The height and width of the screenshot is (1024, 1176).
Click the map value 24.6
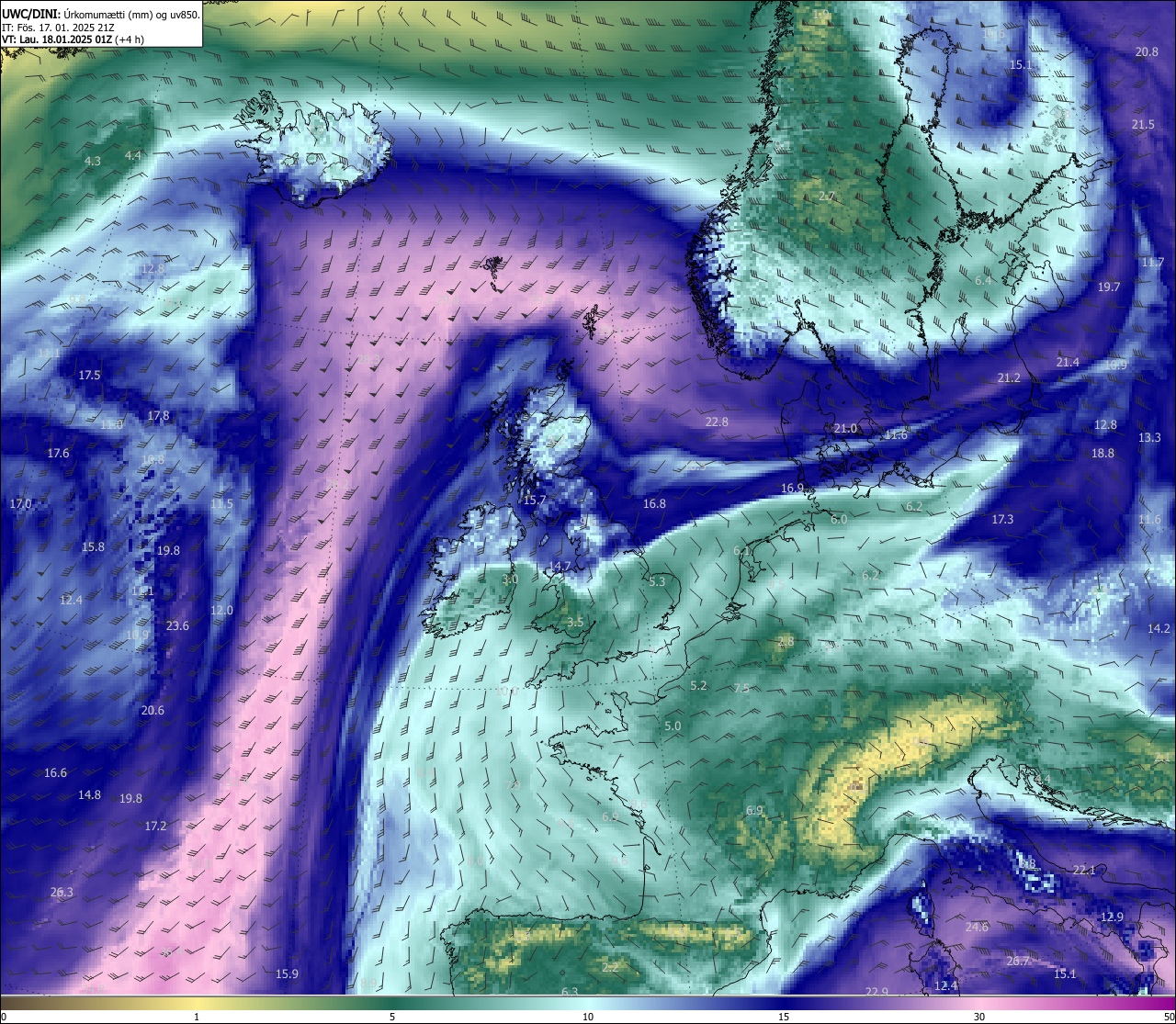(977, 927)
